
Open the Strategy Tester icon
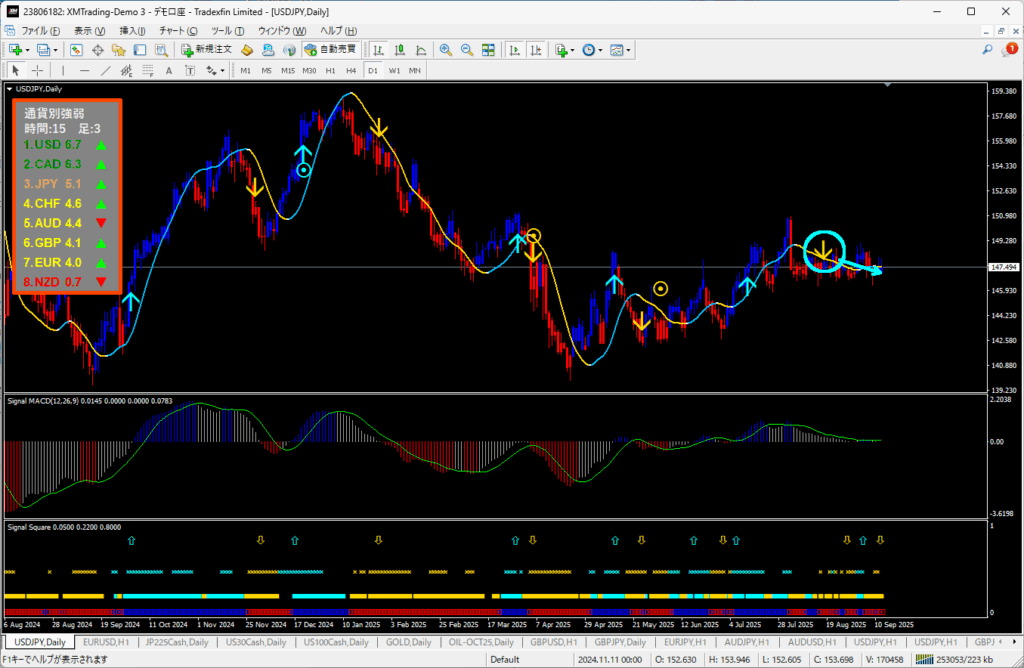point(161,50)
